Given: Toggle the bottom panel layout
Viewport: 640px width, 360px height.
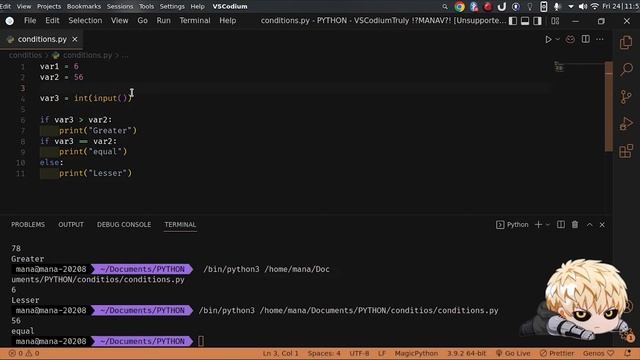Looking at the screenshot, I should [x=525, y=21].
